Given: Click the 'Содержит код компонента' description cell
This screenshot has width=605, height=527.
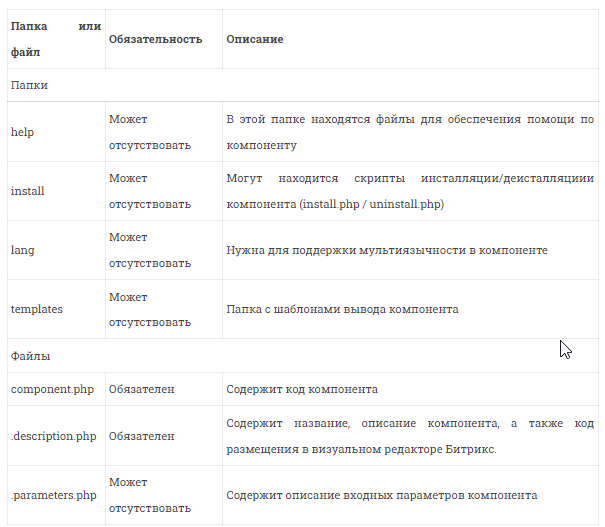Looking at the screenshot, I should [x=410, y=389].
